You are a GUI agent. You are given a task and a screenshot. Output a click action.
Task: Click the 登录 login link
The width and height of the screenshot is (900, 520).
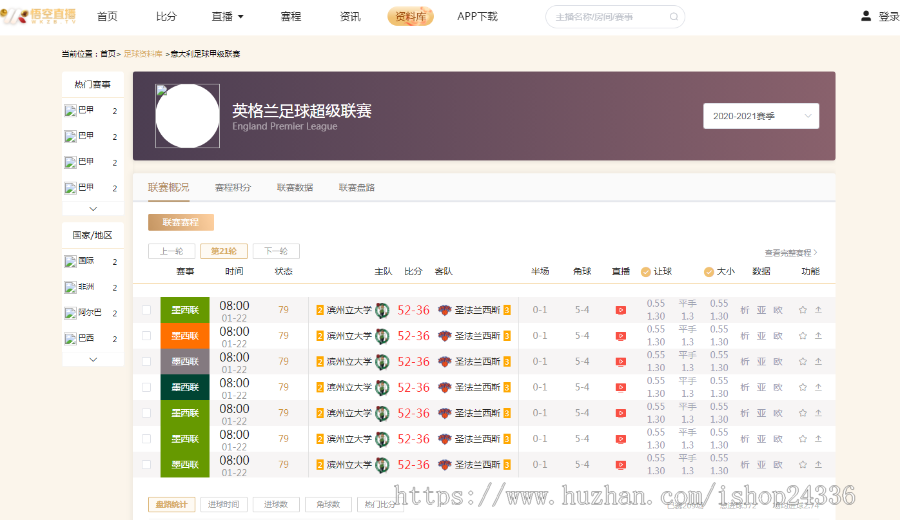coord(889,17)
